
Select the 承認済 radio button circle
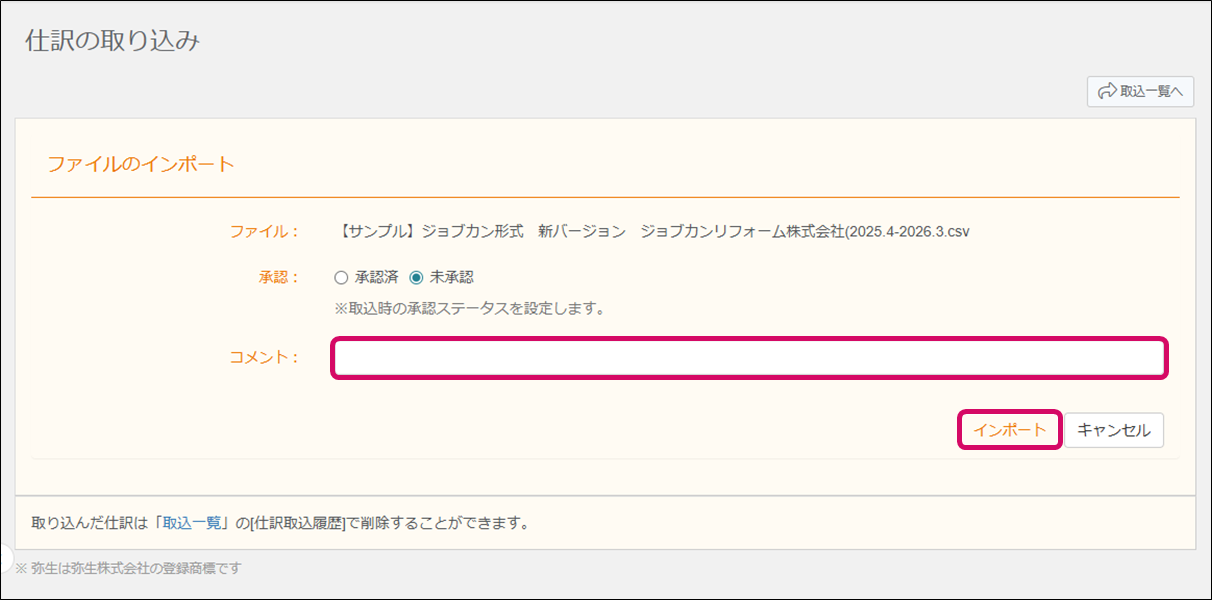click(x=341, y=278)
